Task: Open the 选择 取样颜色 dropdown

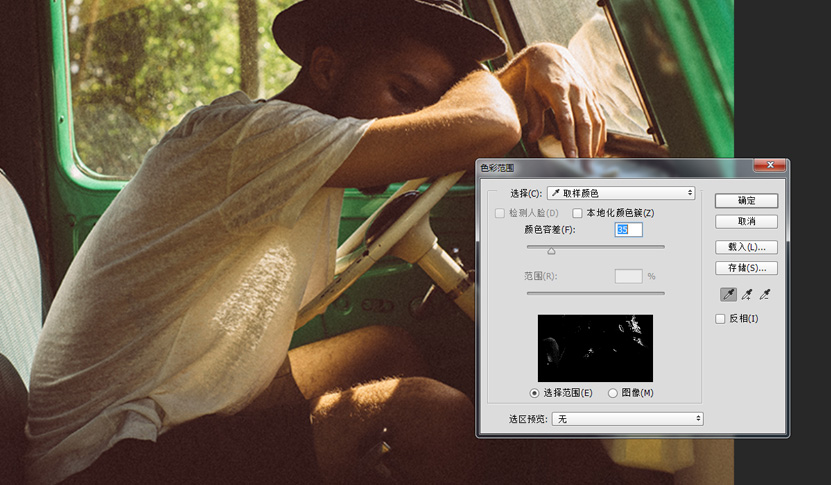Action: click(621, 193)
